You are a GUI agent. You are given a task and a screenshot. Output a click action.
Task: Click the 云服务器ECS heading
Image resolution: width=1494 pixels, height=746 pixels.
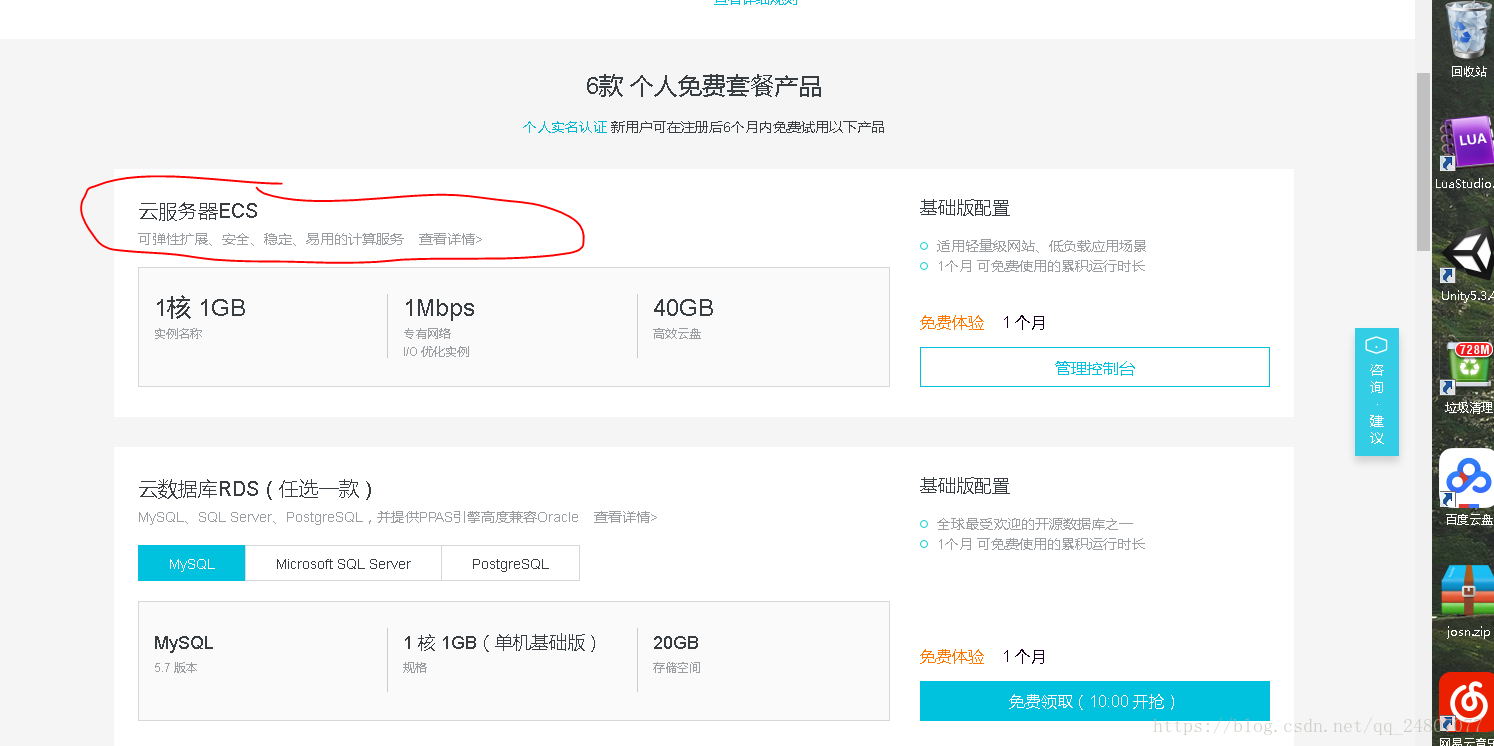pos(198,211)
